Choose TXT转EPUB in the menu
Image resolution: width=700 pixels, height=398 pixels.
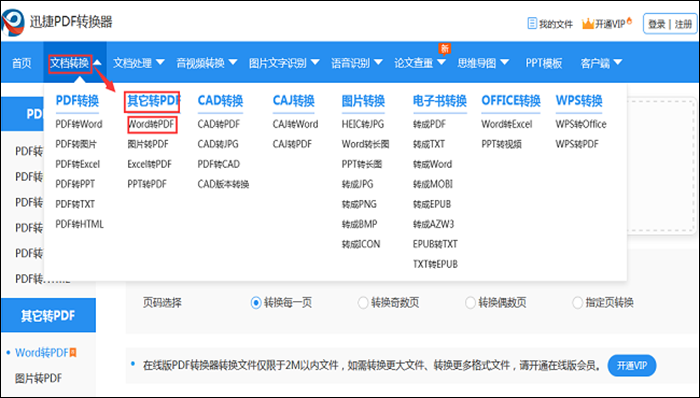click(x=435, y=264)
